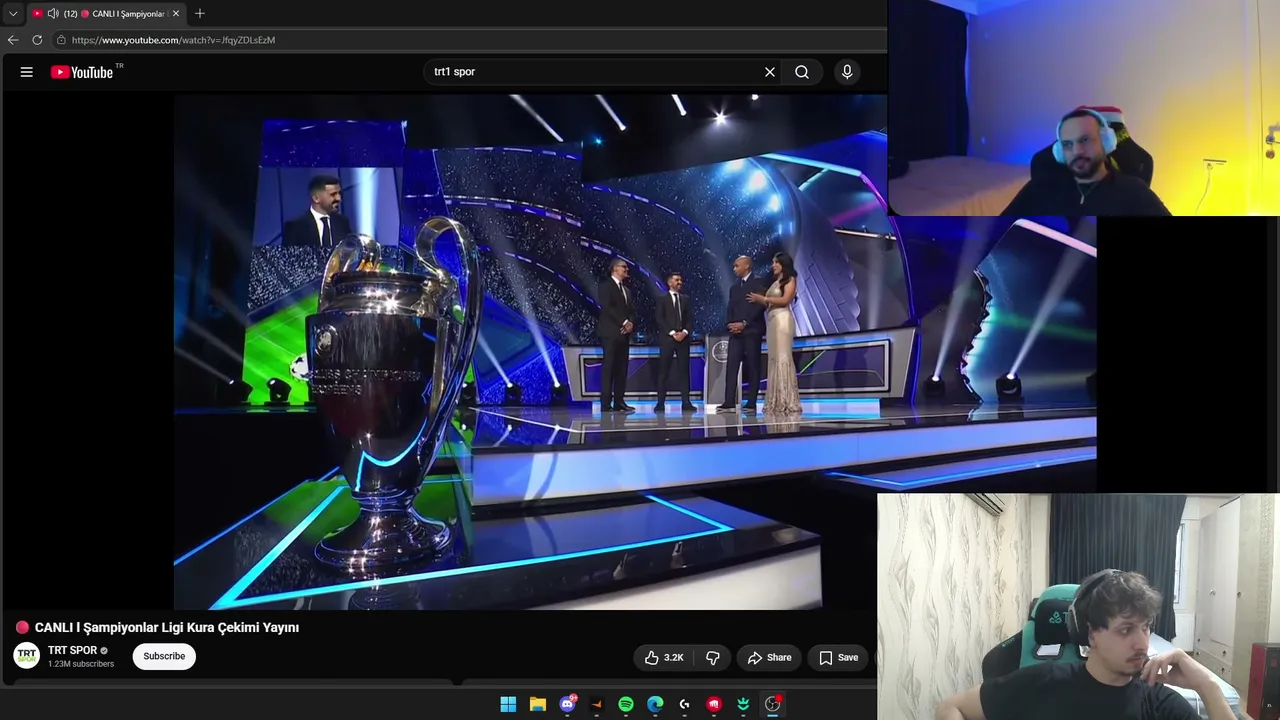The height and width of the screenshot is (720, 1280).
Task: Open File Explorer from the taskbar
Action: coord(538,704)
